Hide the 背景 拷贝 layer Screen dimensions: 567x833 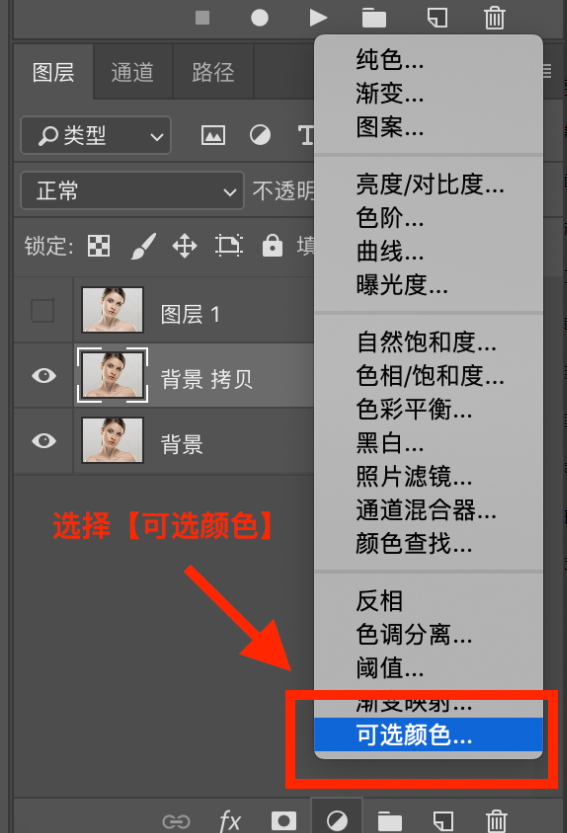tap(44, 376)
